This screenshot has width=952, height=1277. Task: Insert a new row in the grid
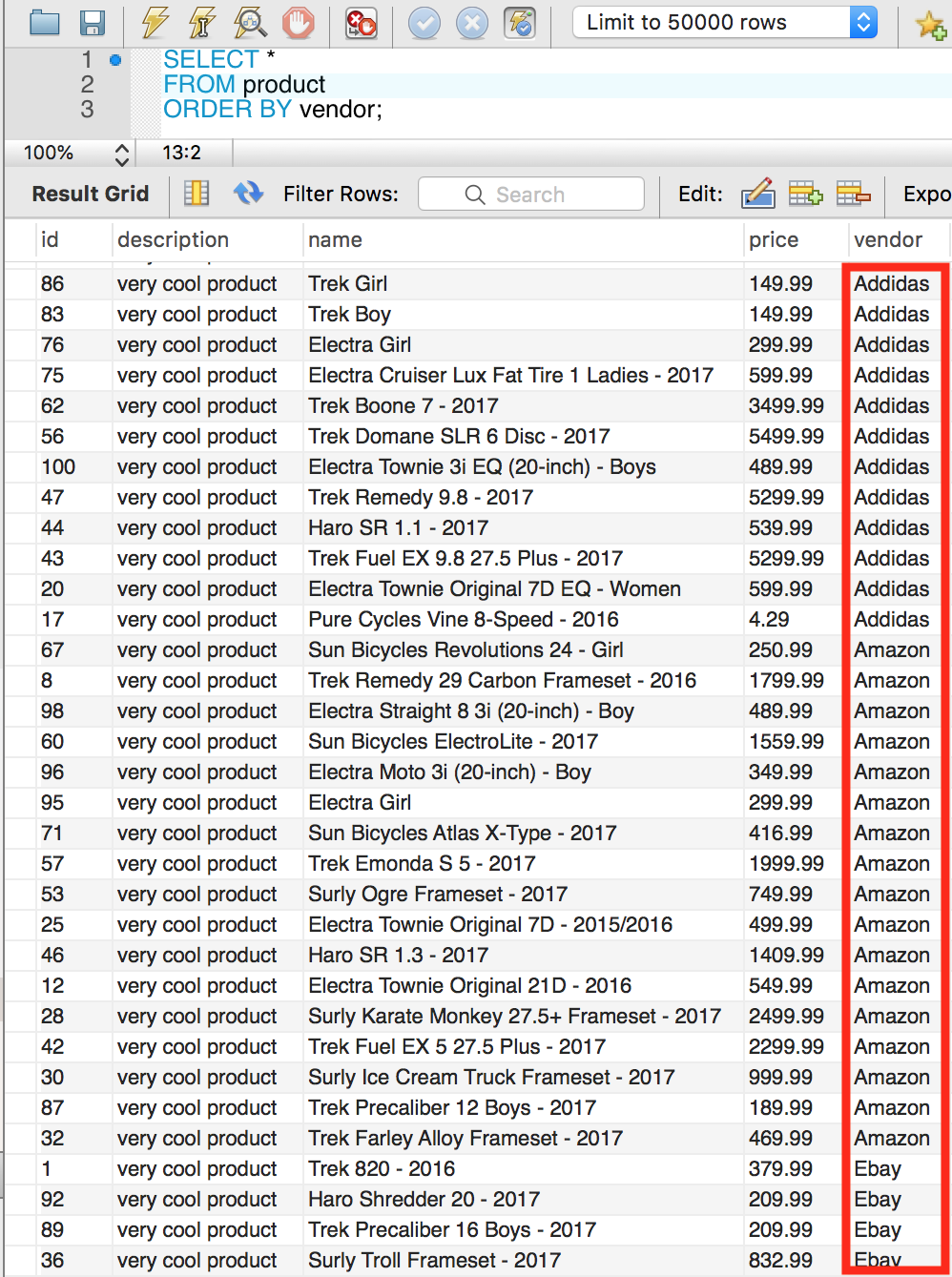[805, 194]
